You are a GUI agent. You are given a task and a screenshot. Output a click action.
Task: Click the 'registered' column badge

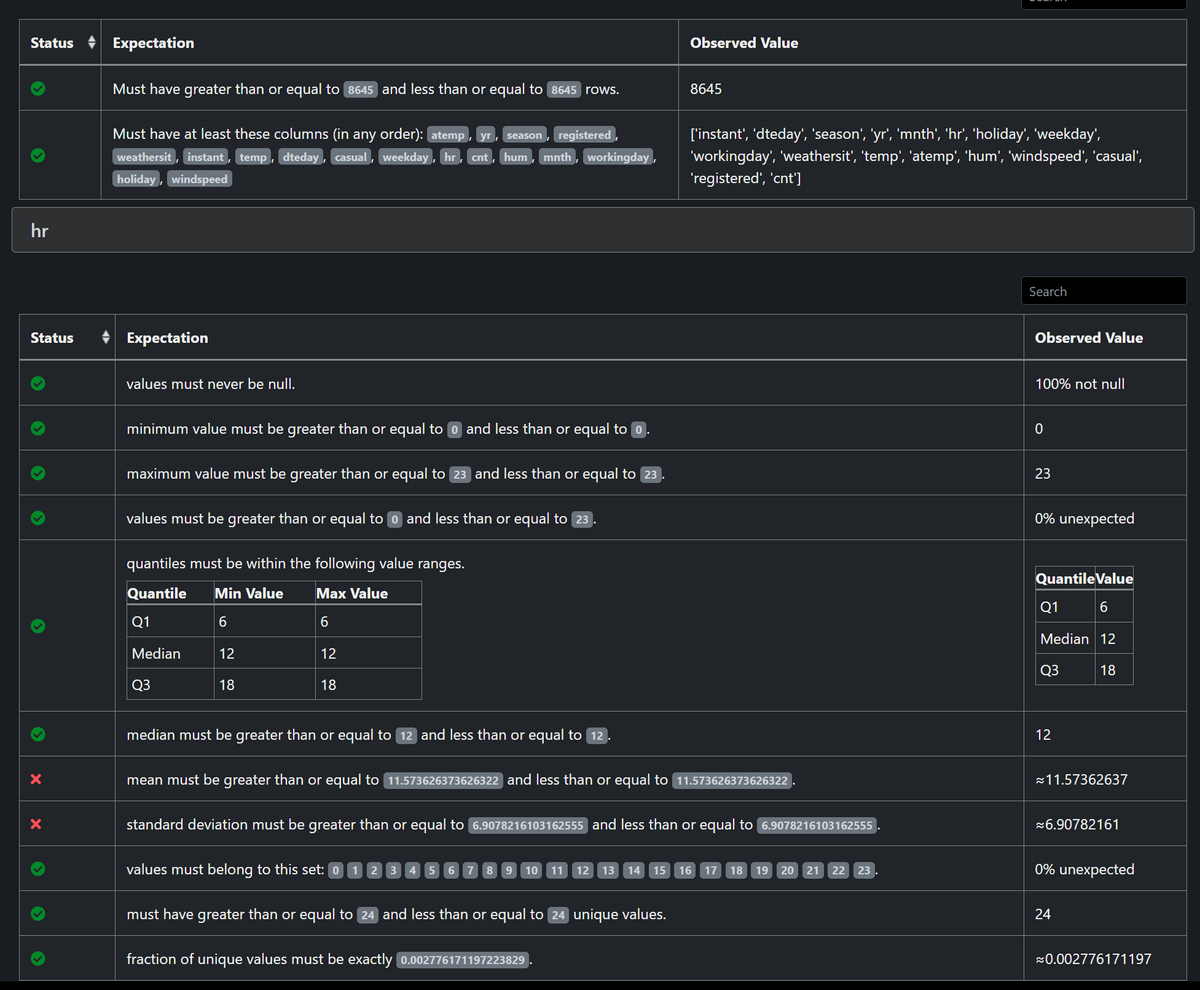pos(585,135)
